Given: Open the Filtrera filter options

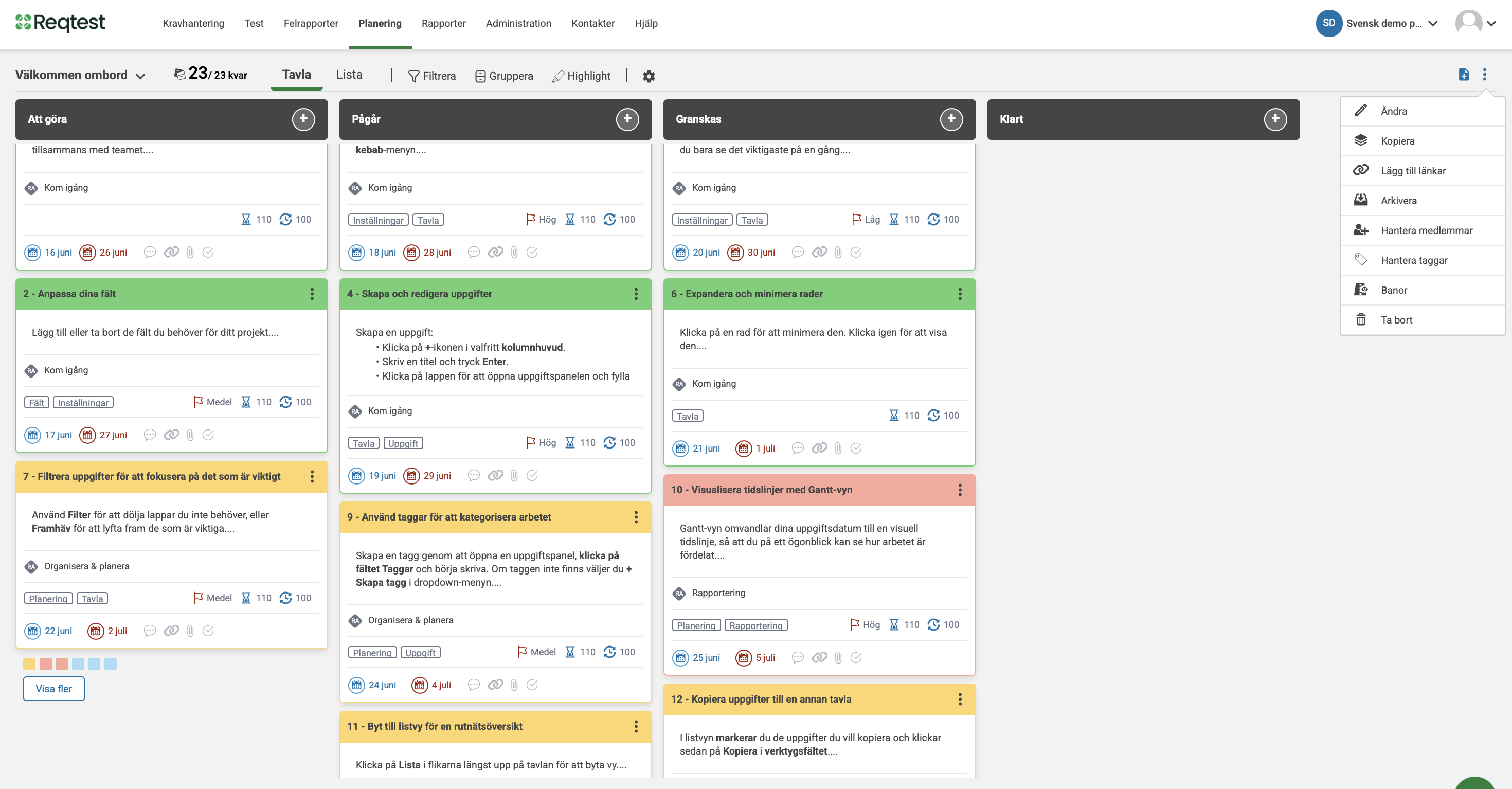Looking at the screenshot, I should (431, 76).
